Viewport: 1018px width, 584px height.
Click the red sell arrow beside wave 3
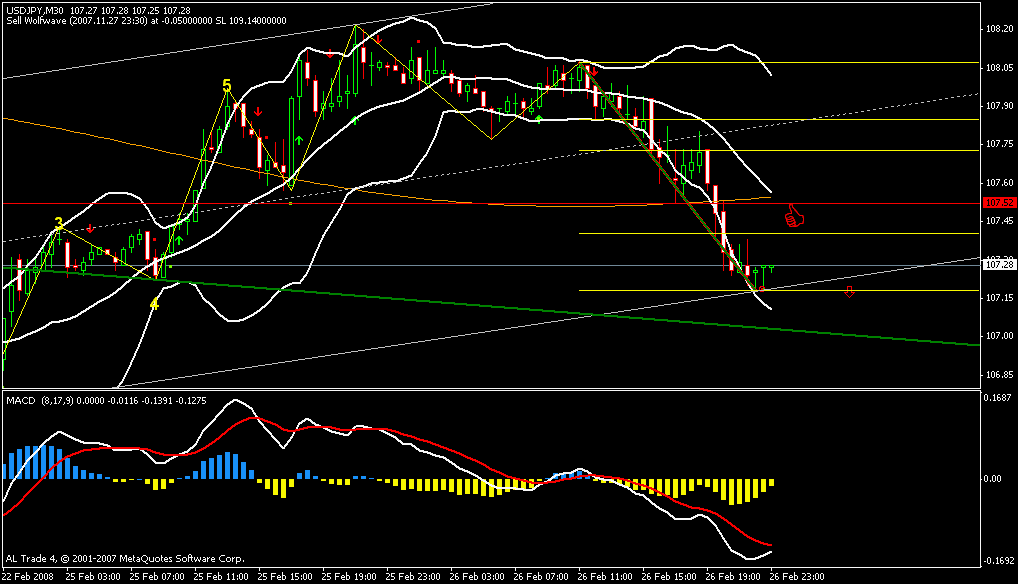coord(90,230)
